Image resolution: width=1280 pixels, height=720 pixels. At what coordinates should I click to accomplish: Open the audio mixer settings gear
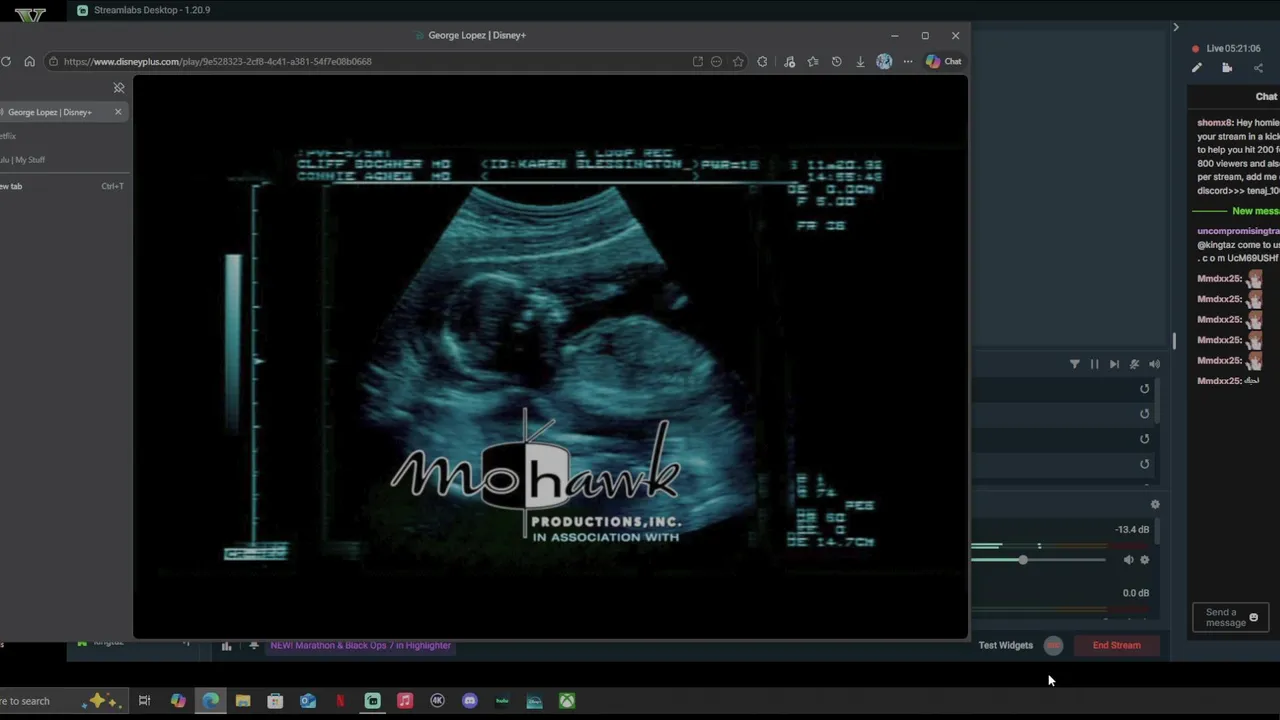tap(1155, 505)
